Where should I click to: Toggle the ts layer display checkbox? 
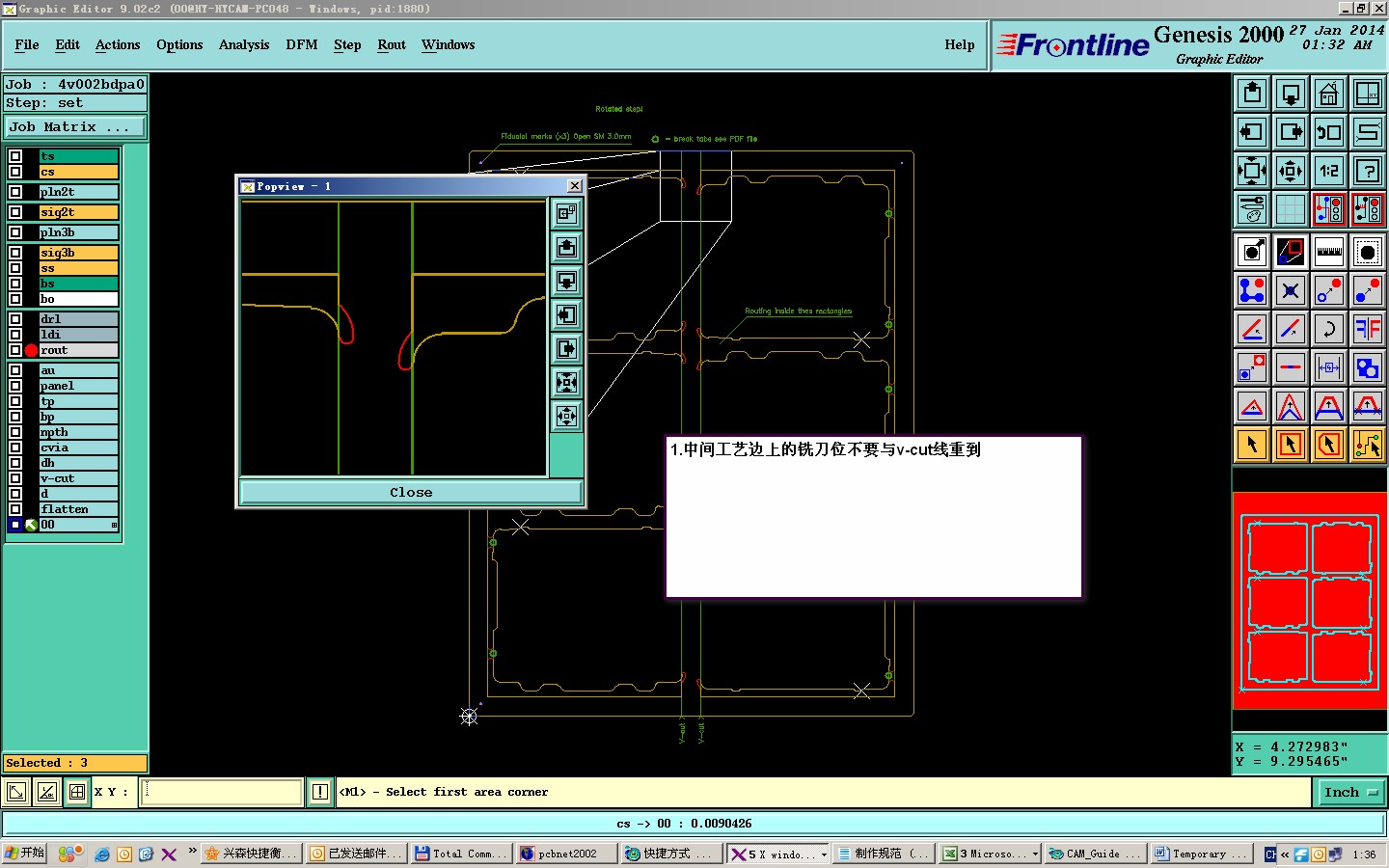[x=15, y=156]
